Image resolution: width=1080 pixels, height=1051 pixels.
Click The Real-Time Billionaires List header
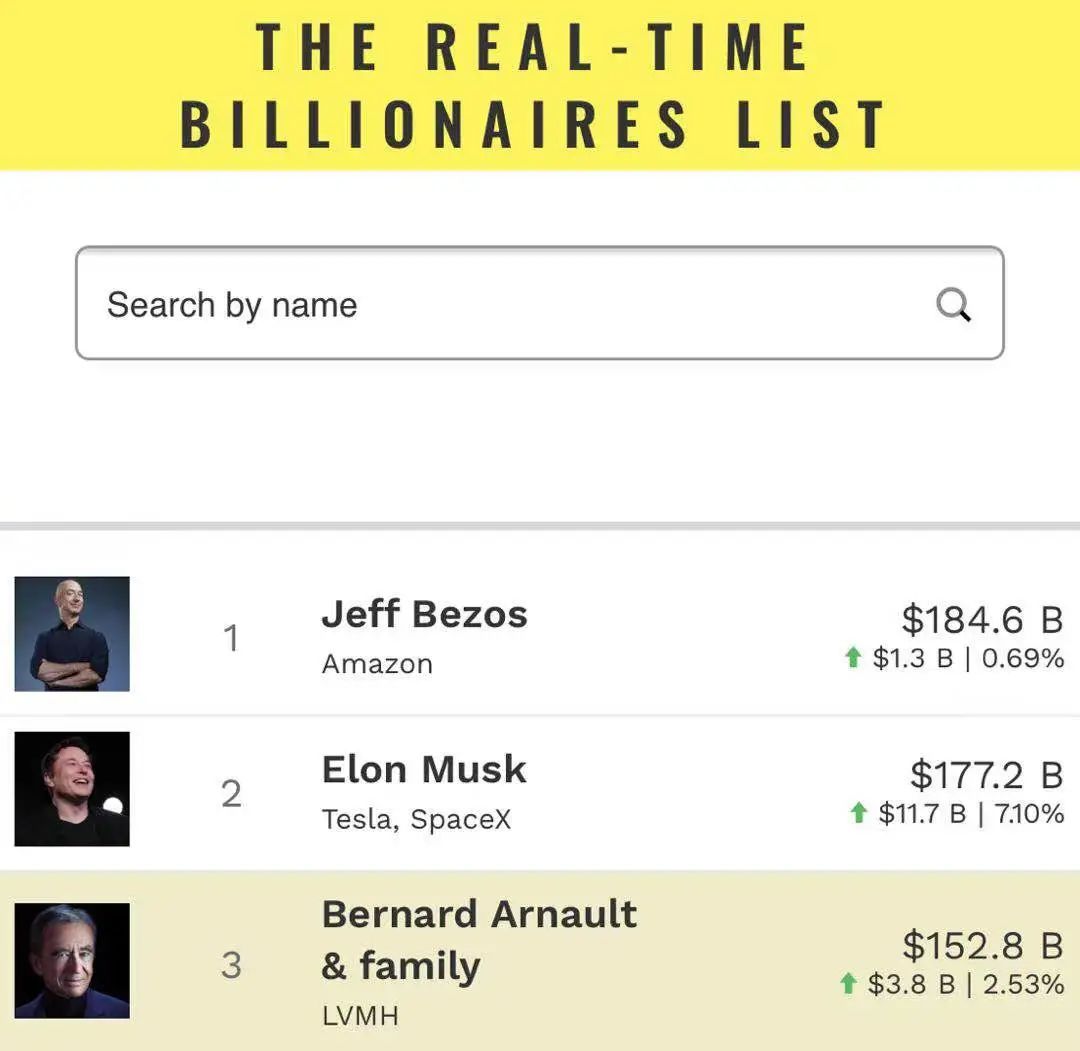[x=535, y=84]
